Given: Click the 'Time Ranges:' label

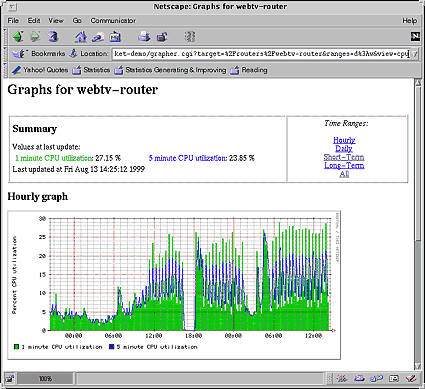Looking at the screenshot, I should (346, 123).
